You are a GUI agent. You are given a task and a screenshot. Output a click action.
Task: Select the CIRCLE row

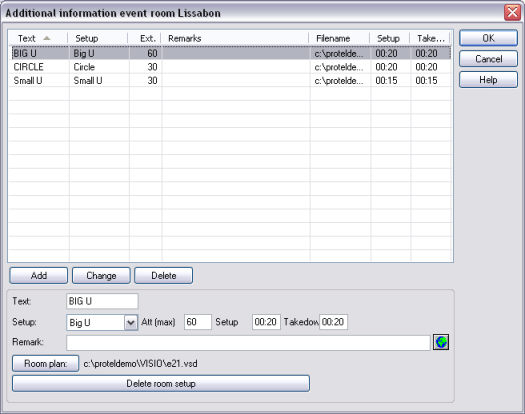coord(230,67)
